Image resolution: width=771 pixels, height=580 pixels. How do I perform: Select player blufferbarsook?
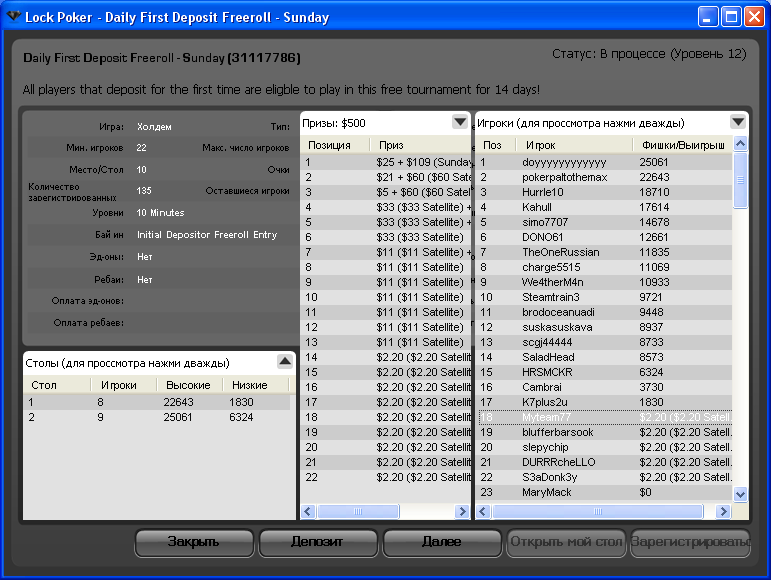(605, 432)
